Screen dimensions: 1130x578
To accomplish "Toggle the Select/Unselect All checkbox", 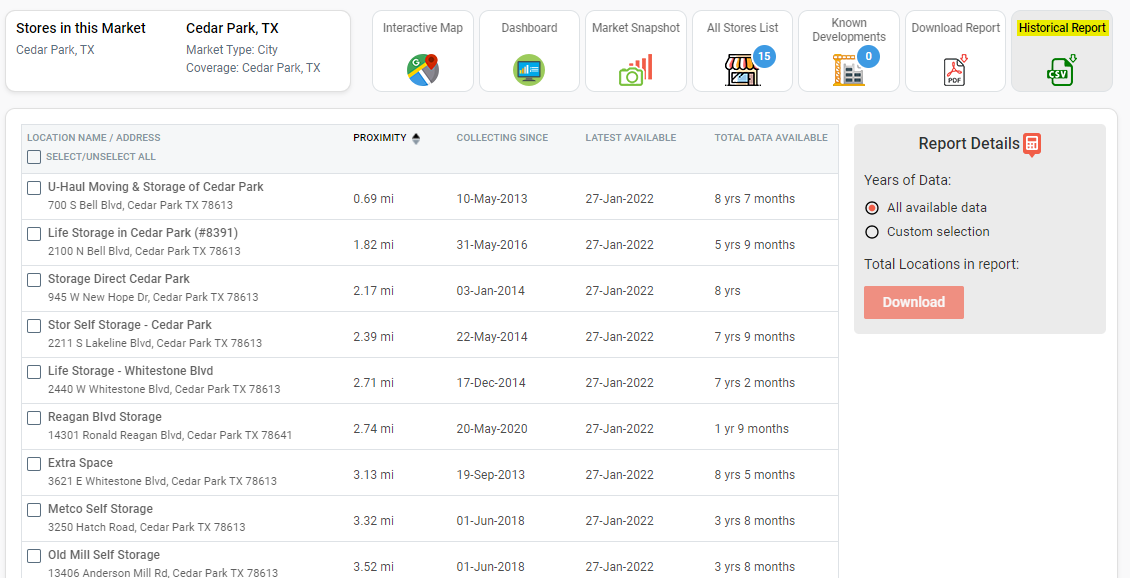I will point(34,156).
